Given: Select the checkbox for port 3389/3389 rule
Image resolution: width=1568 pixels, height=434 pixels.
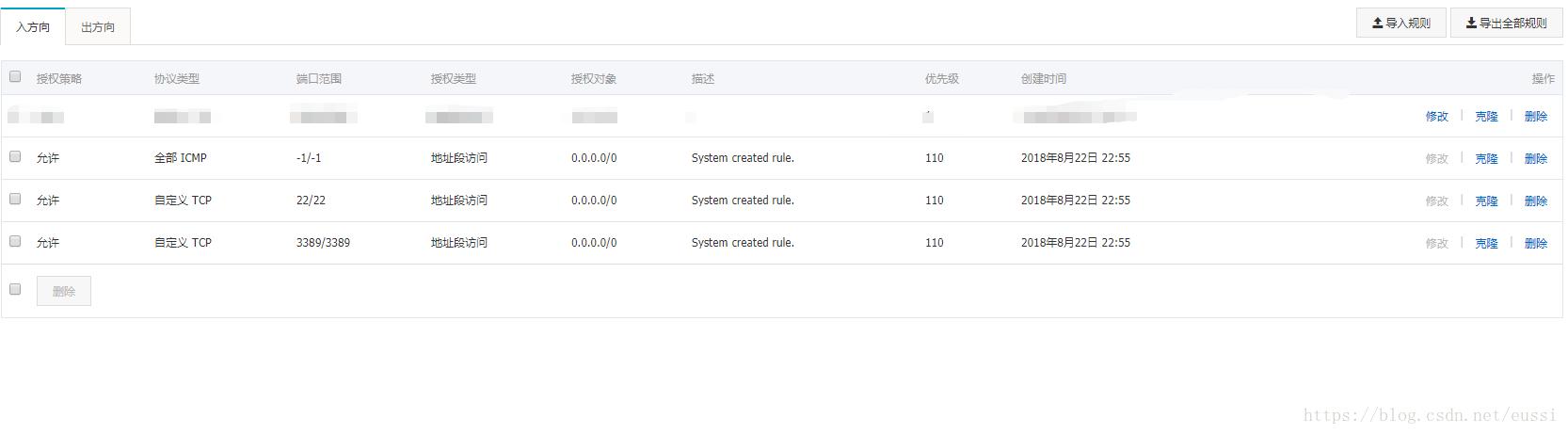Looking at the screenshot, I should (15, 242).
